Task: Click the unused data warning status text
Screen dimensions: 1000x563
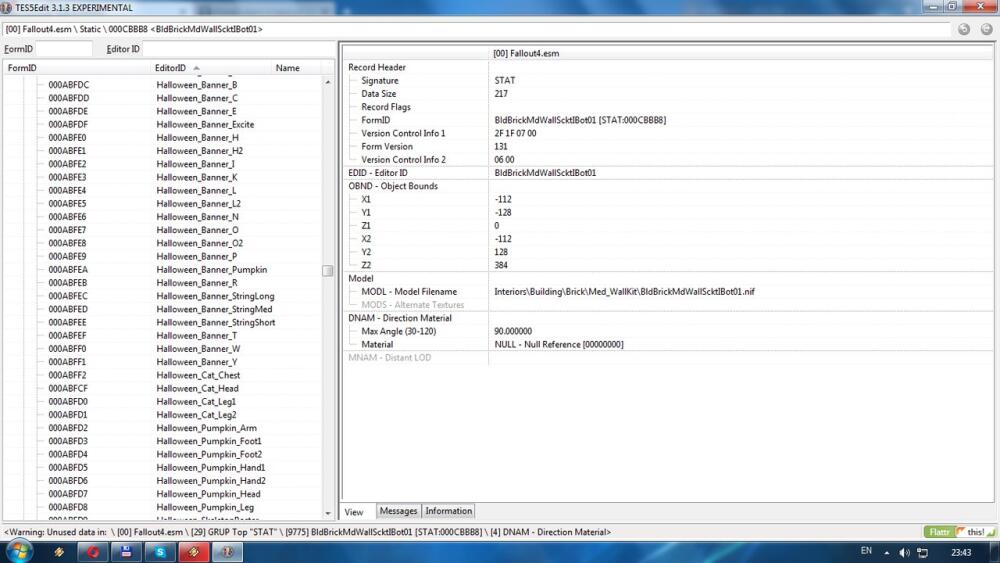Action: tap(307, 532)
